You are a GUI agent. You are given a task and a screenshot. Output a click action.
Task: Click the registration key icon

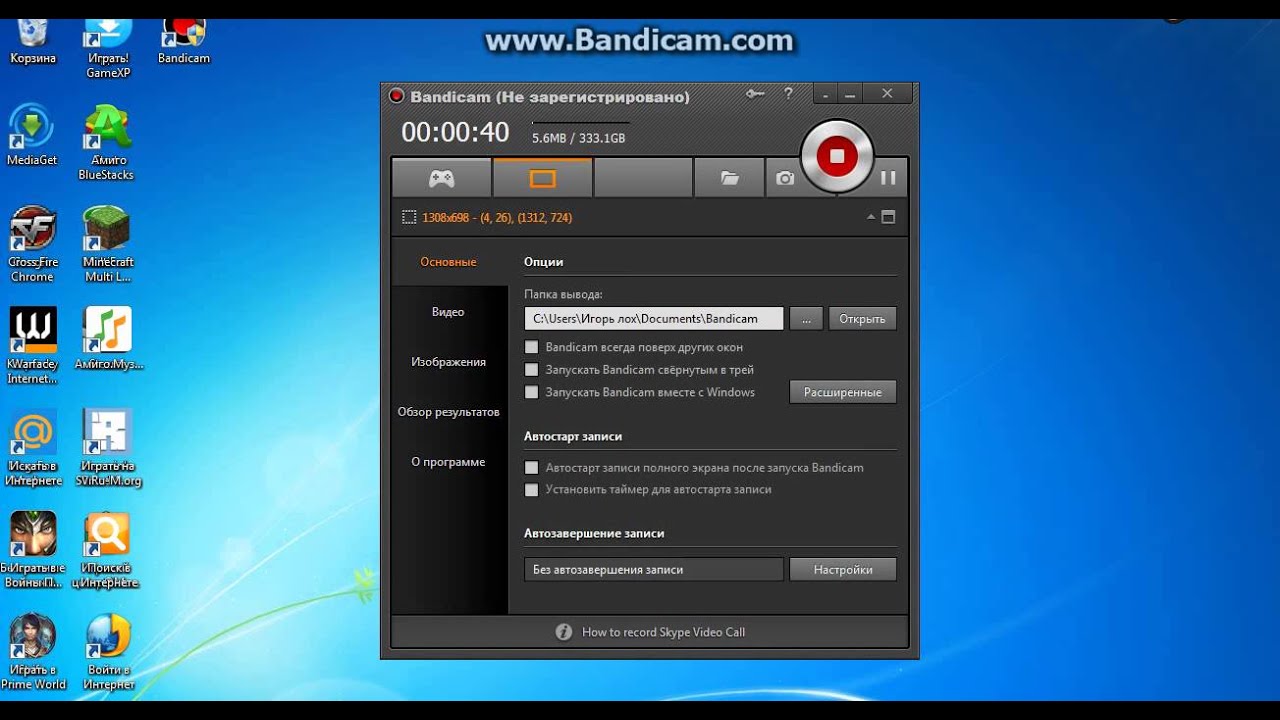coord(755,94)
